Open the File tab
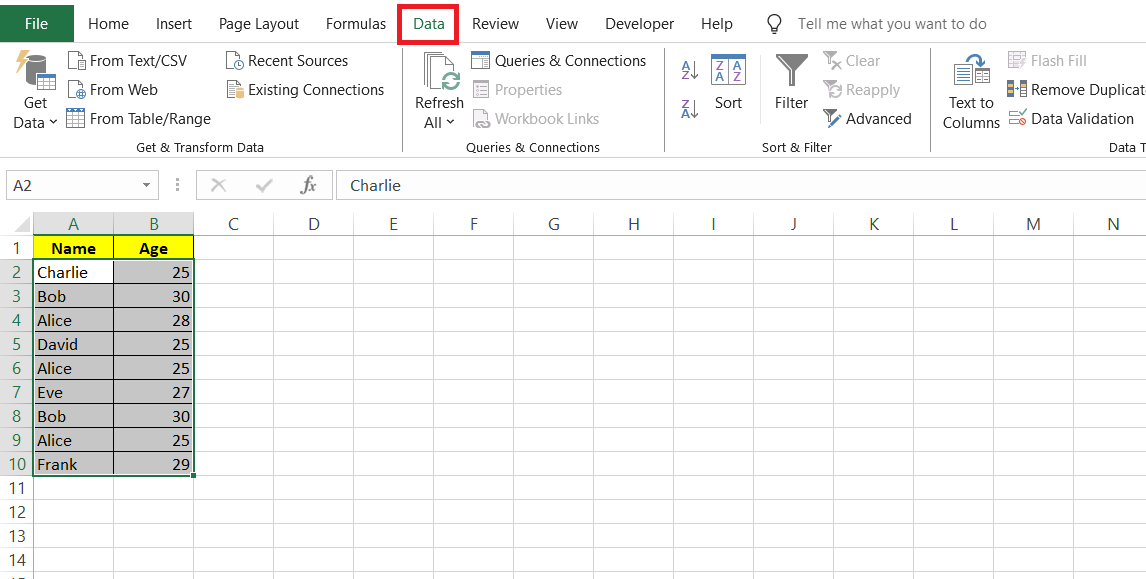Image resolution: width=1146 pixels, height=579 pixels. tap(37, 23)
